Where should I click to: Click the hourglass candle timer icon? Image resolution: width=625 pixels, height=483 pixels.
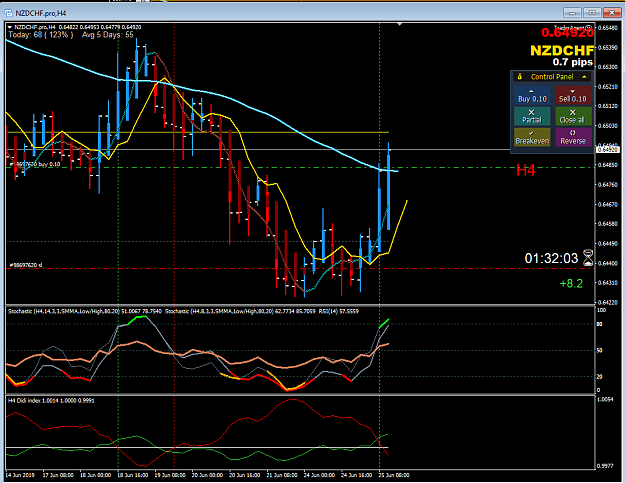[588, 258]
